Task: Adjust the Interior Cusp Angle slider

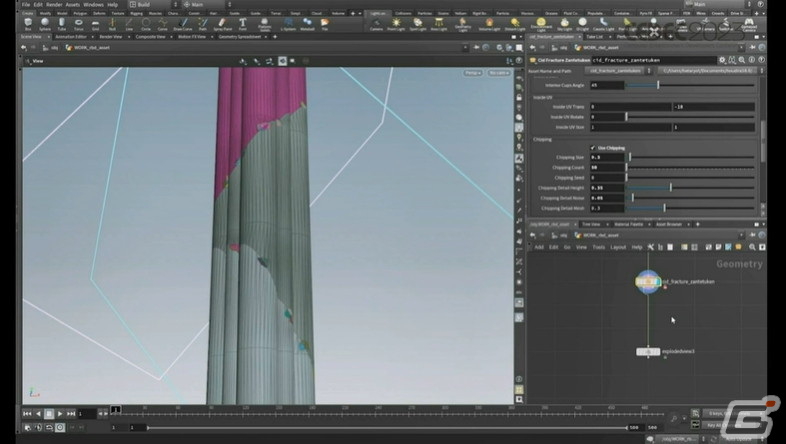Action: point(690,85)
